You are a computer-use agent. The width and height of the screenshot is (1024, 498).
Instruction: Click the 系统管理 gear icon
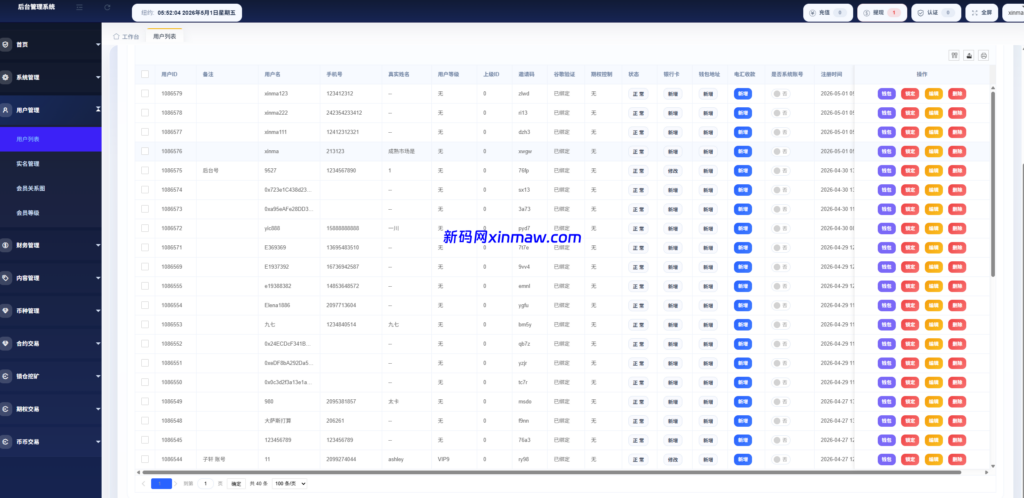(x=6, y=77)
